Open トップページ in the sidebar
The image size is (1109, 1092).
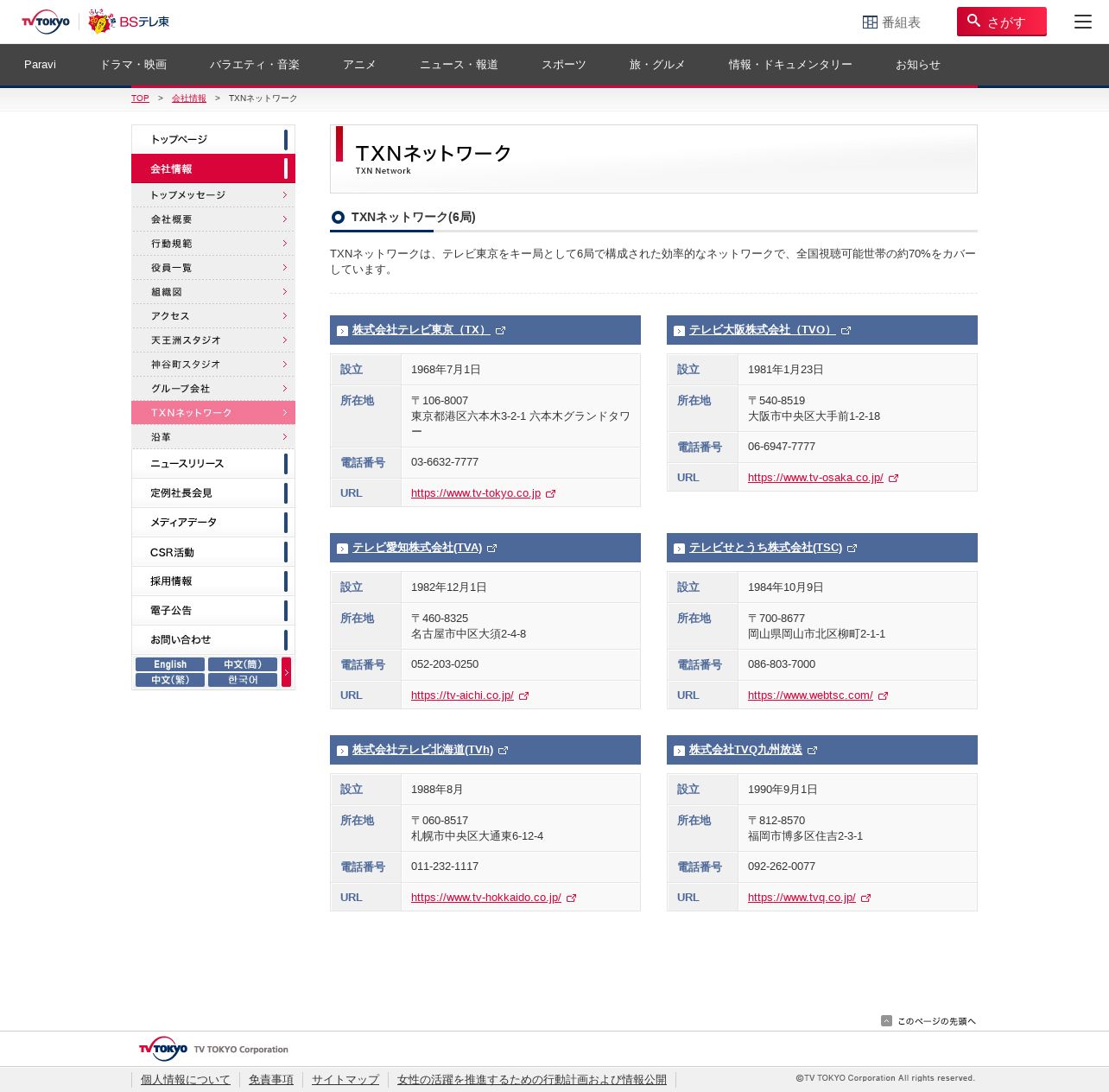coord(213,139)
